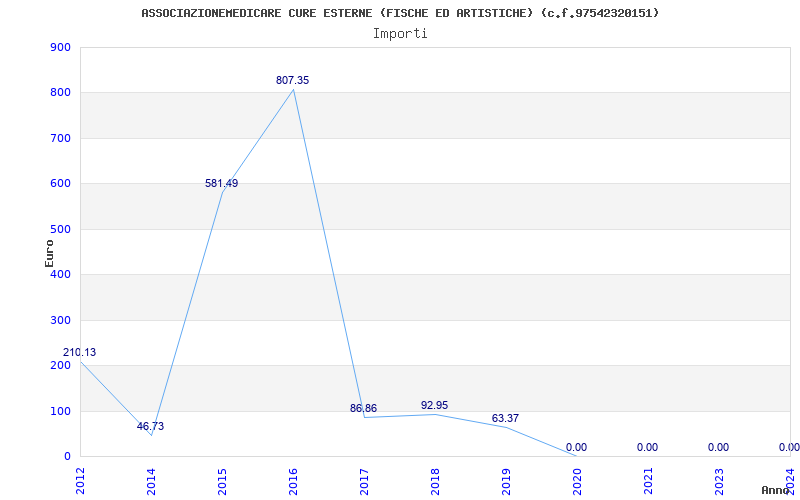Click the 0.00 label above 2021
This screenshot has height=500, width=800.
click(647, 447)
